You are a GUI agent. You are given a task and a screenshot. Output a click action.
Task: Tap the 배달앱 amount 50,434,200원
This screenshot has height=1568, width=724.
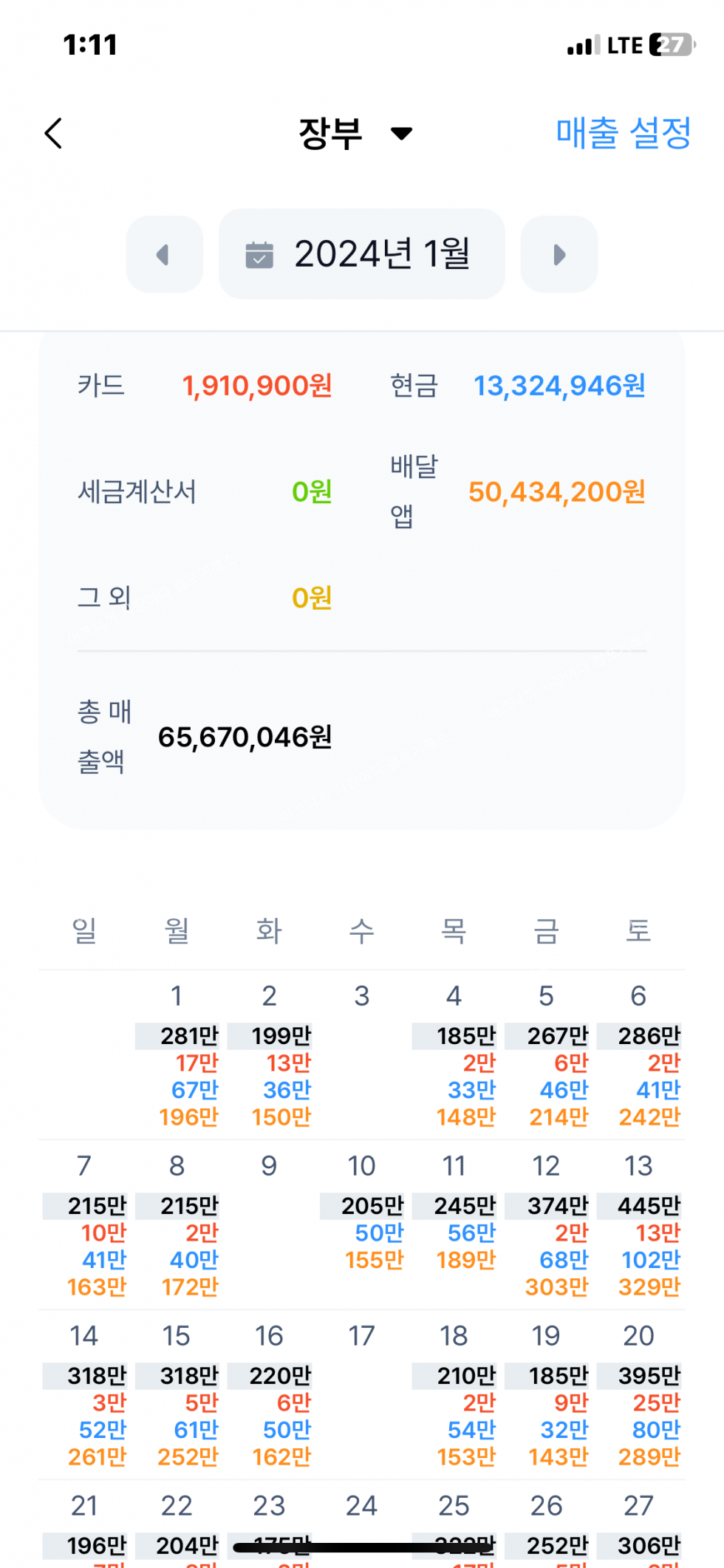pos(557,492)
